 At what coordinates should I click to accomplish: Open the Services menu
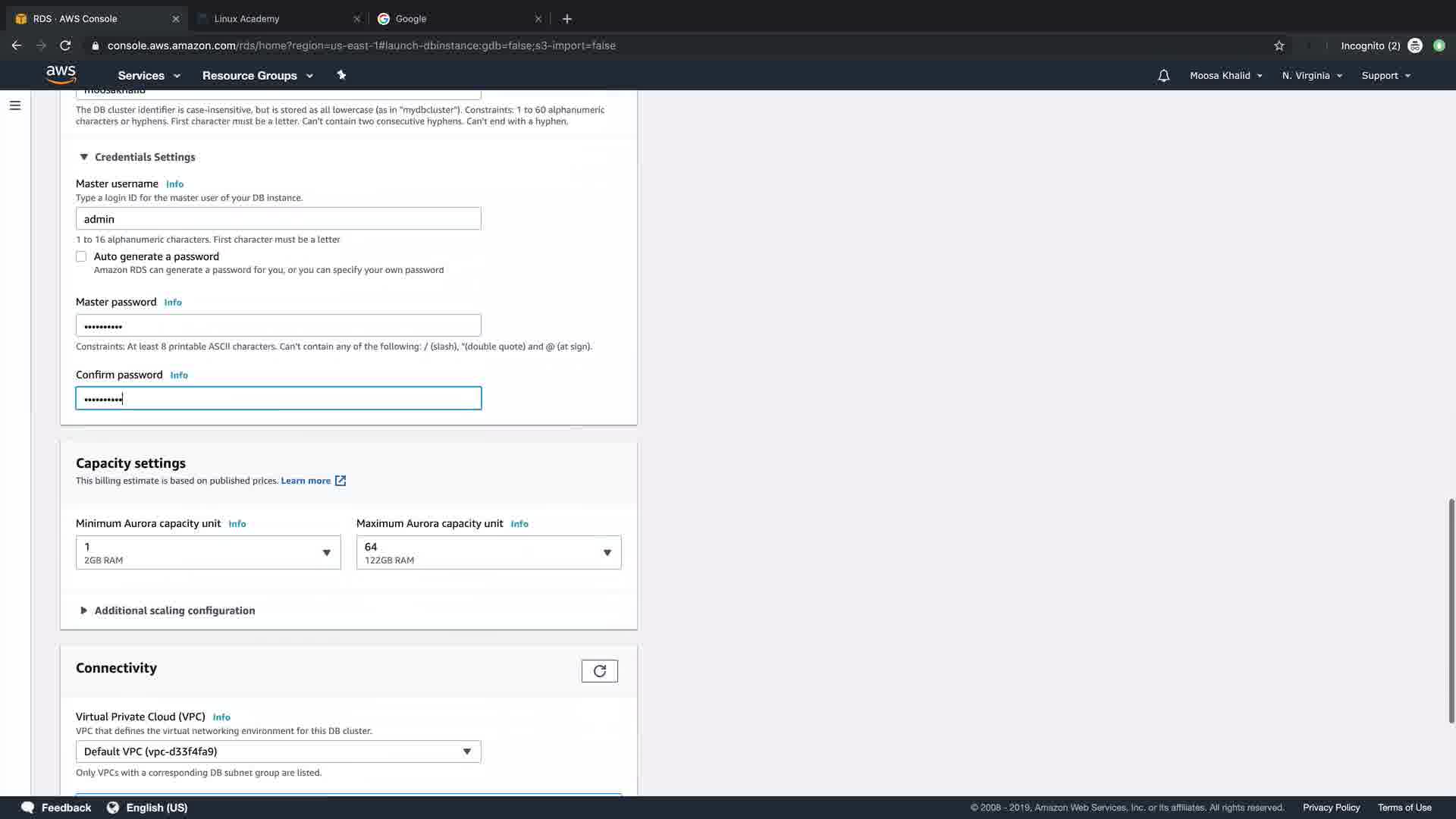[149, 76]
